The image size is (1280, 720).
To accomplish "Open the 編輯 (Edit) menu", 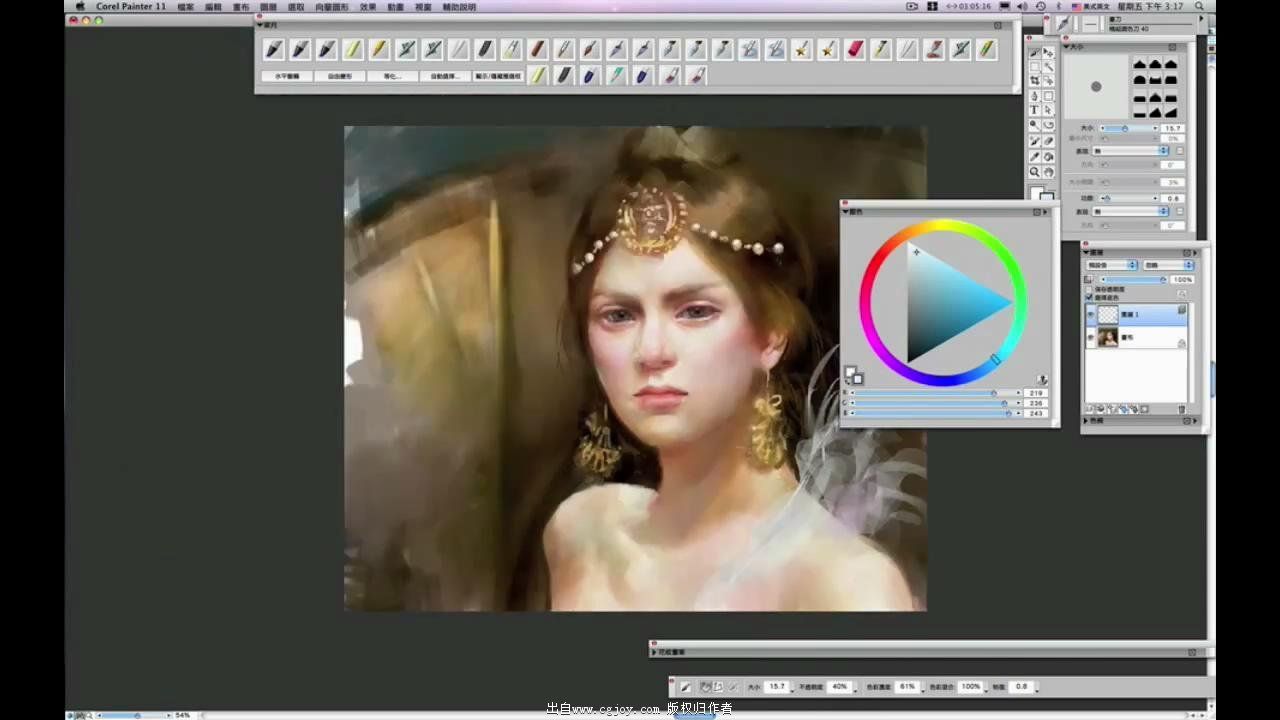I will (x=213, y=6).
